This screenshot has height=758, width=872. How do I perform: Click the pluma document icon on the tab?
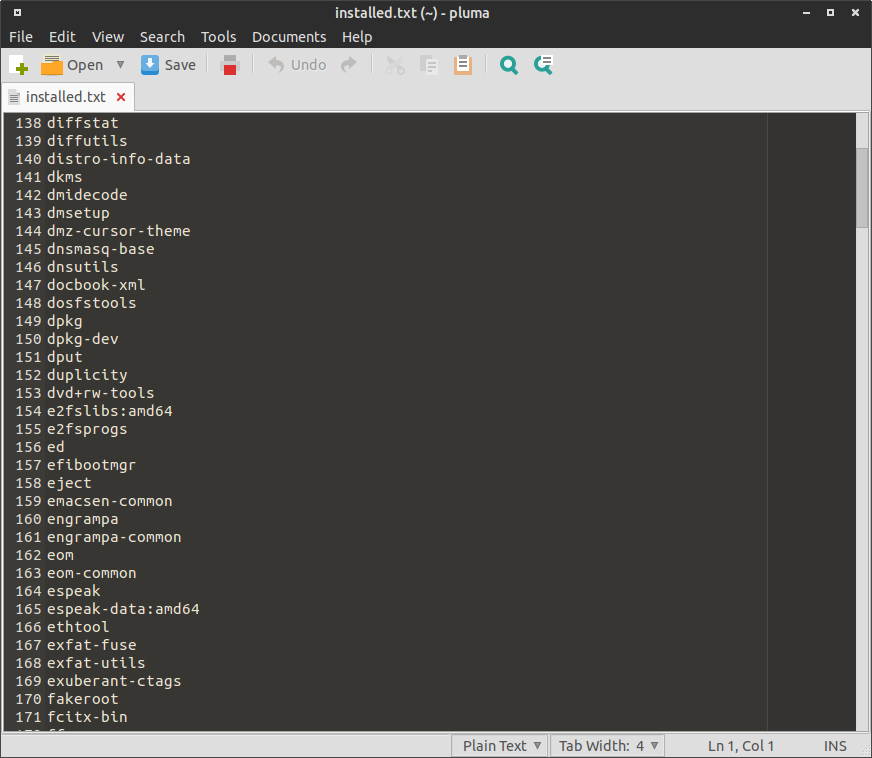(13, 97)
